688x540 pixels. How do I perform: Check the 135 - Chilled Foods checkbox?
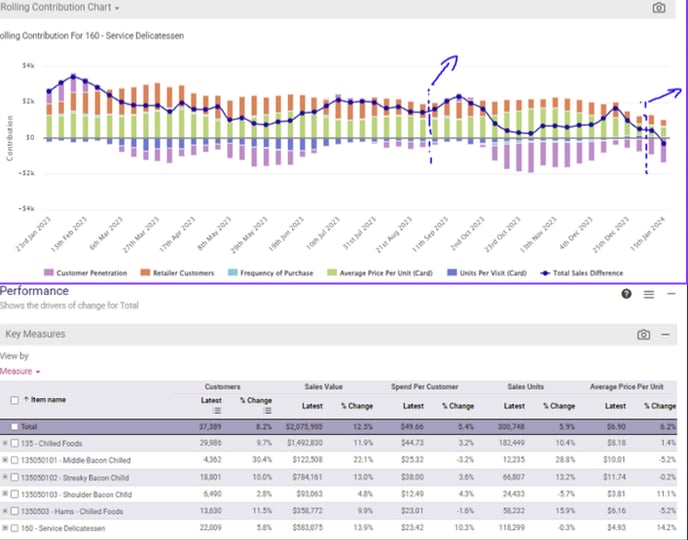click(15, 442)
